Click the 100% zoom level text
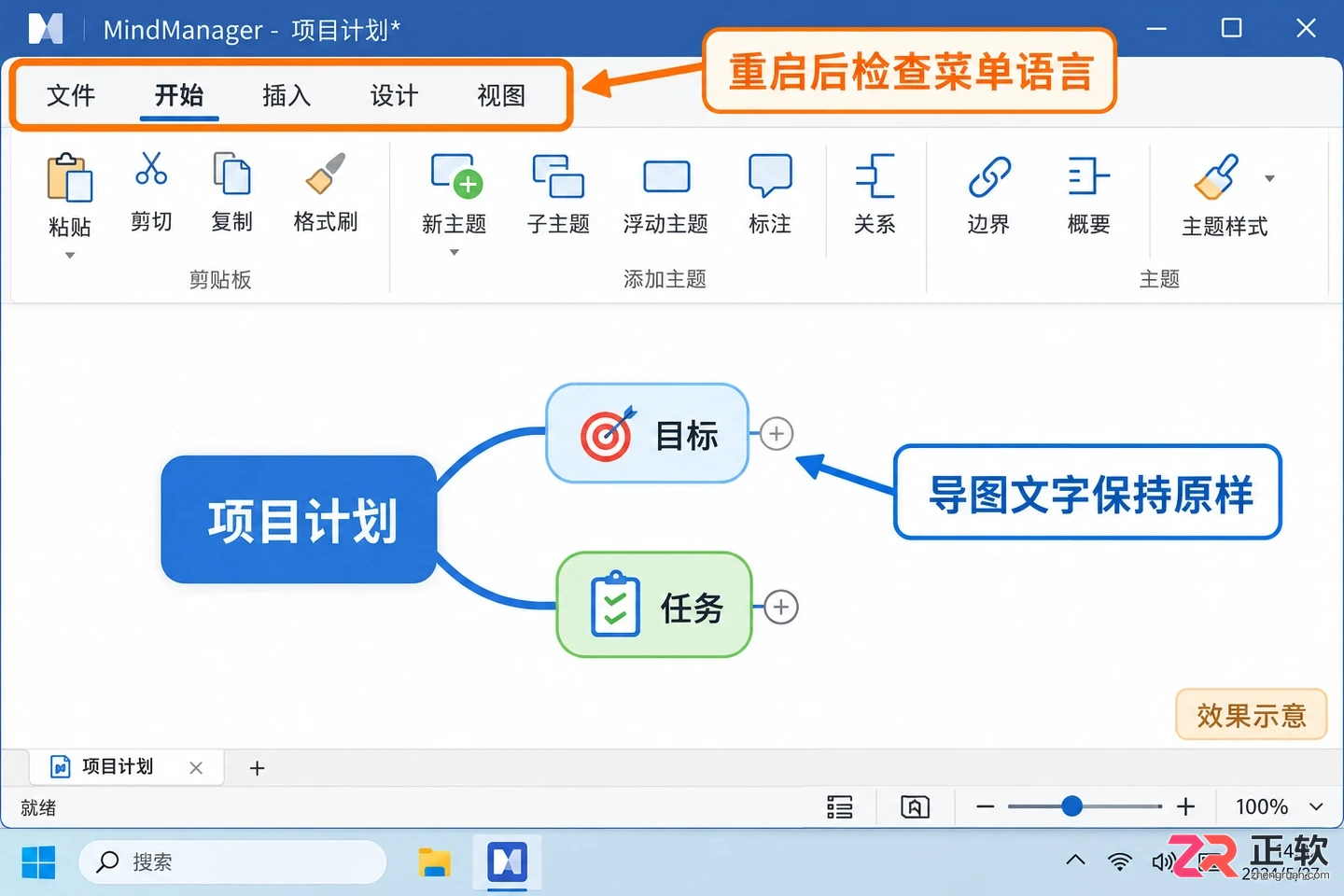Image resolution: width=1344 pixels, height=896 pixels. [1262, 806]
